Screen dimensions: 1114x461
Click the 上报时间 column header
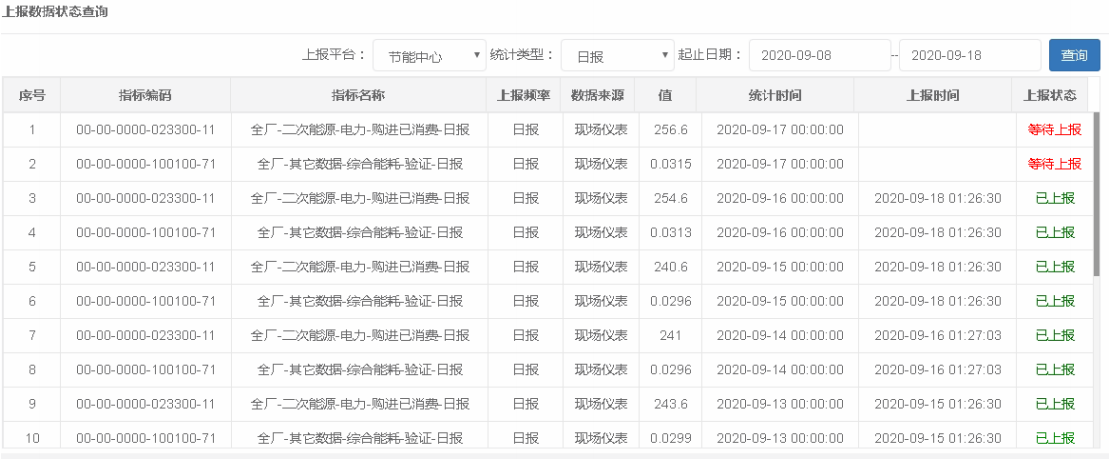pos(933,95)
